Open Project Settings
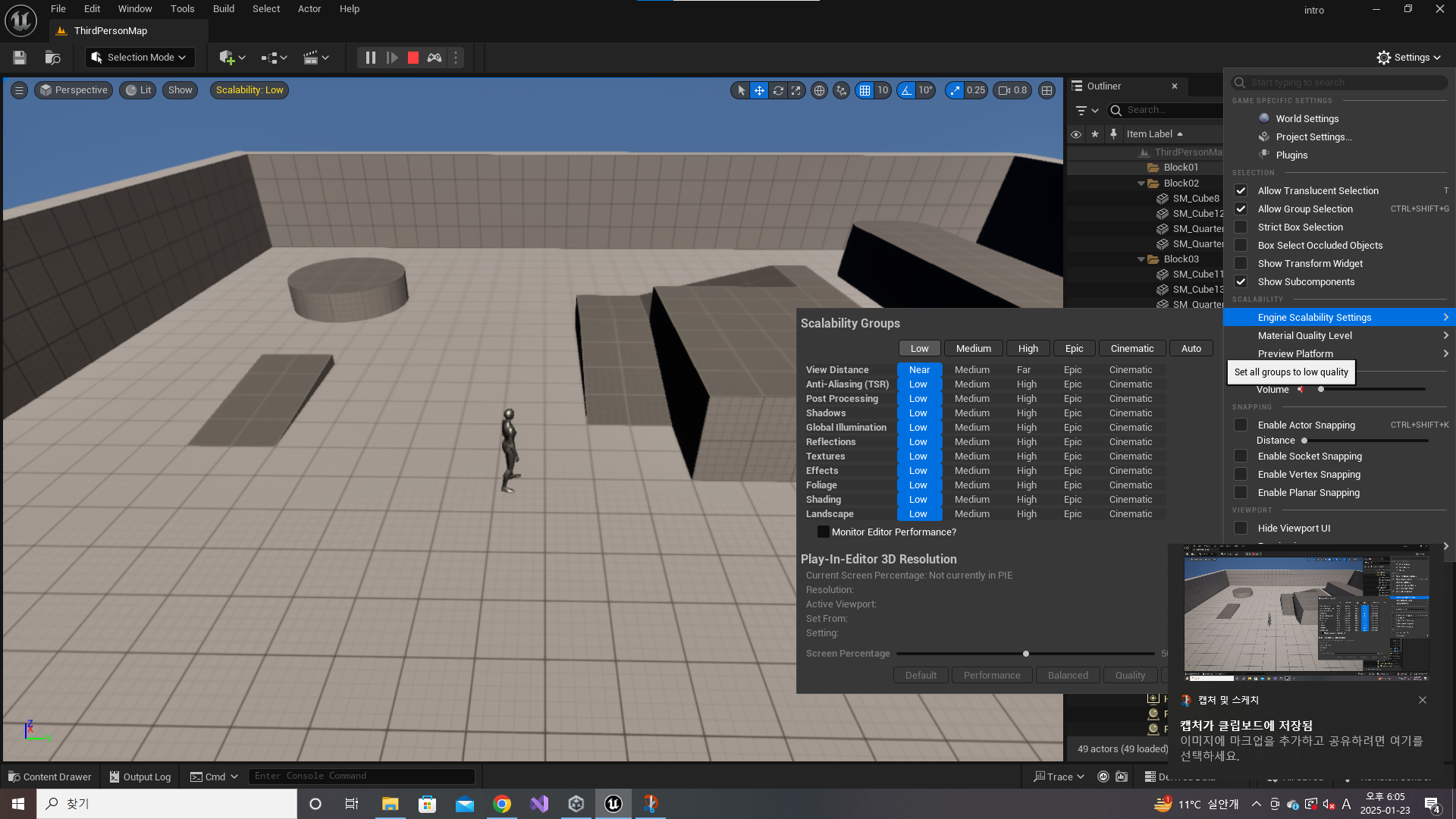Viewport: 1456px width, 819px height. (1313, 136)
